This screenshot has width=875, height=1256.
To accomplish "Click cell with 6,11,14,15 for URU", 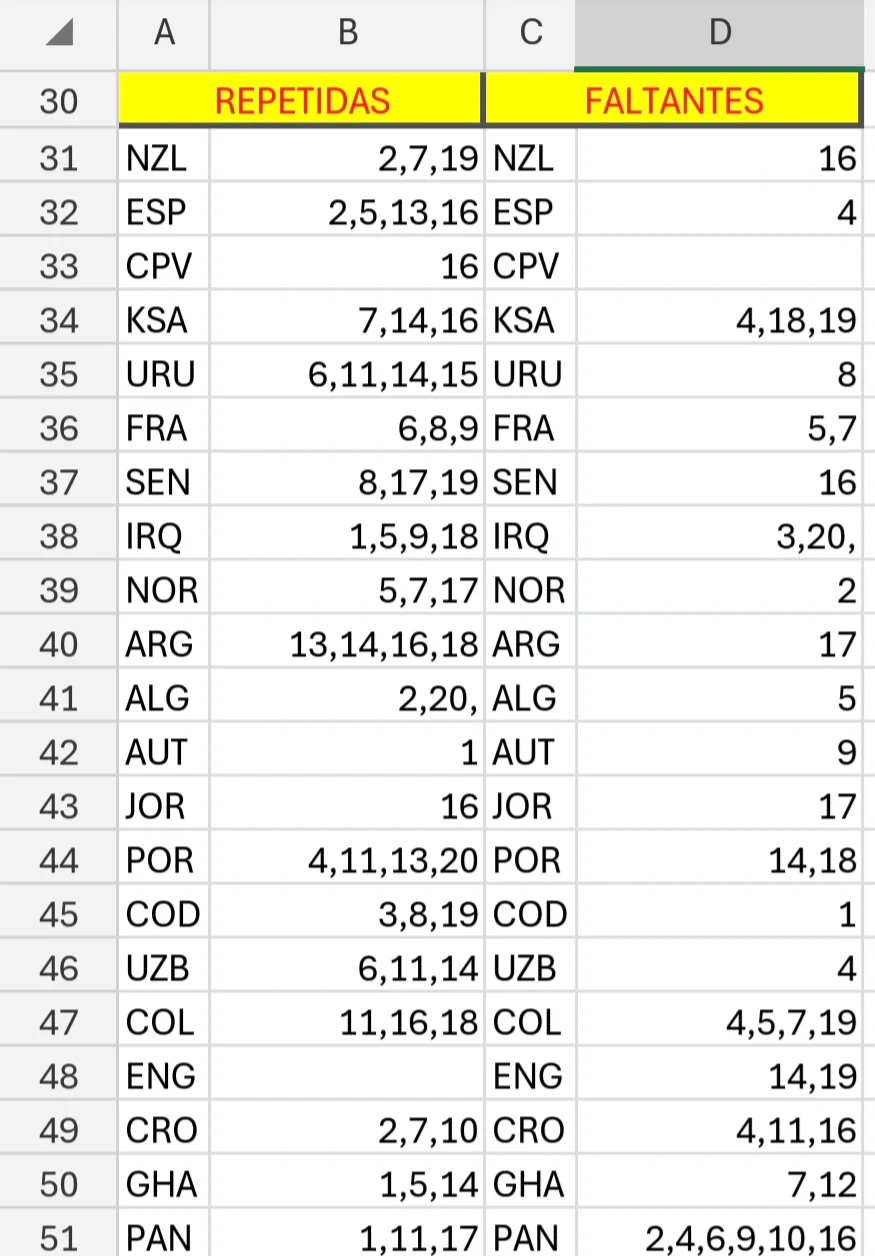I will tap(347, 374).
